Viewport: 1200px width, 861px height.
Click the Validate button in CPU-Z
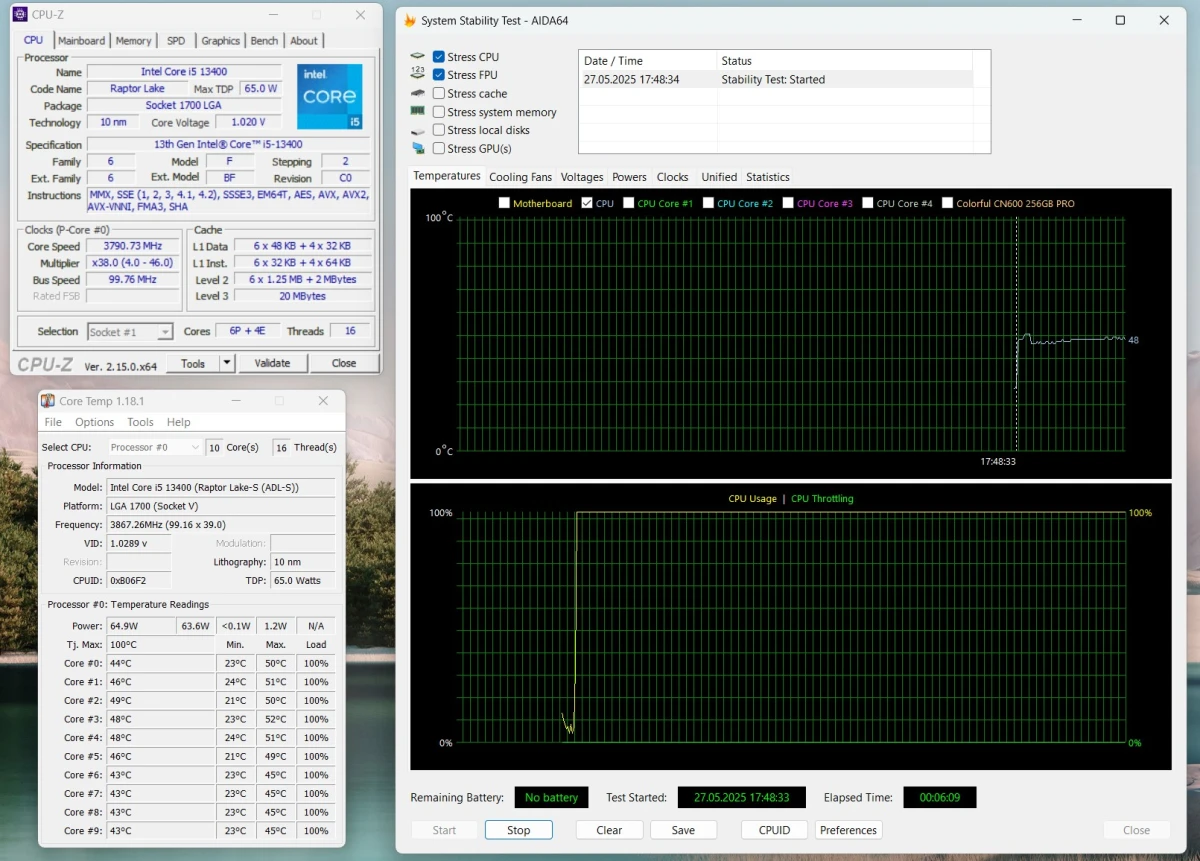[x=272, y=363]
